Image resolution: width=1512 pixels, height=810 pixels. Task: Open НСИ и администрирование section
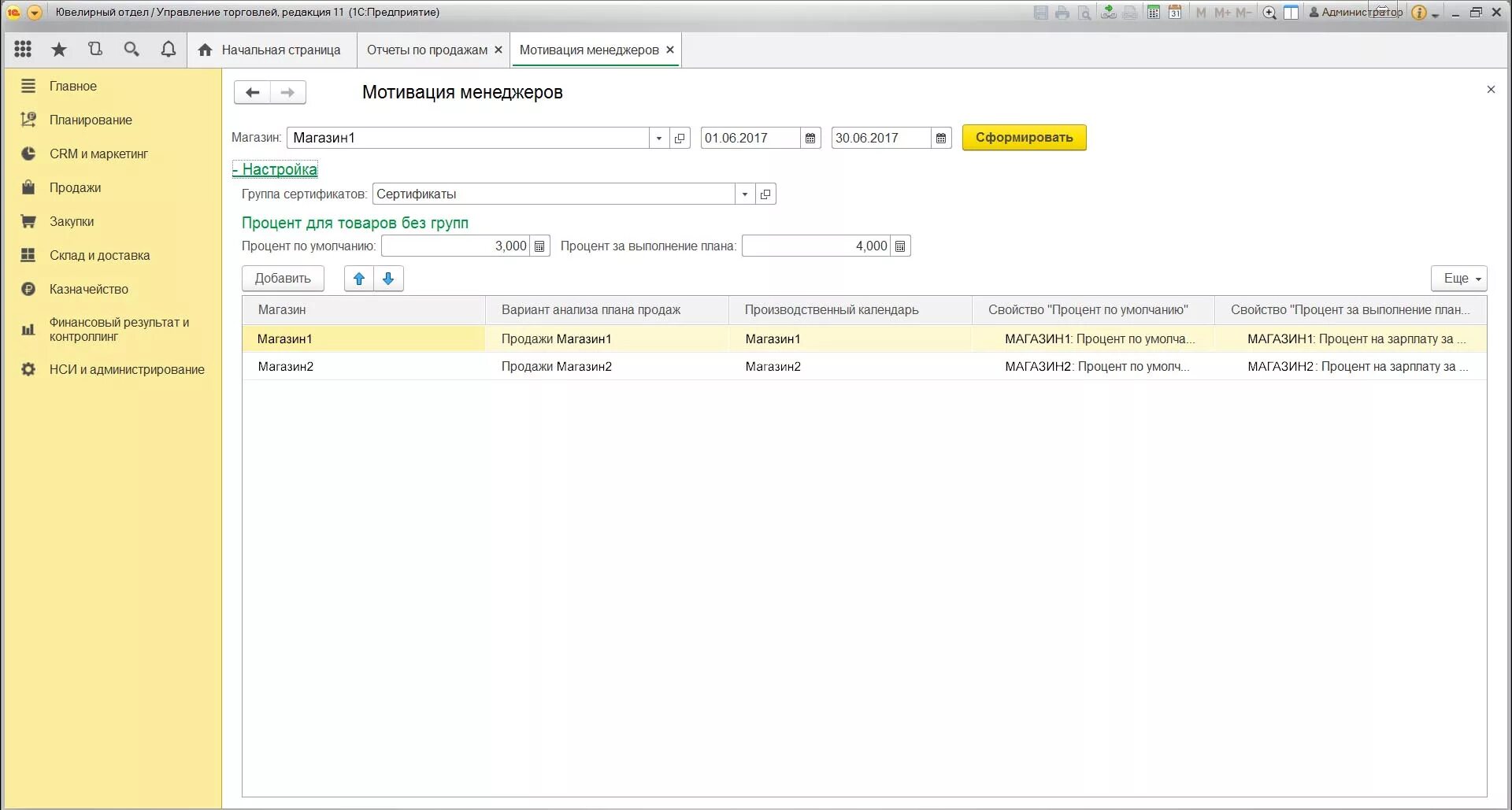(x=127, y=369)
